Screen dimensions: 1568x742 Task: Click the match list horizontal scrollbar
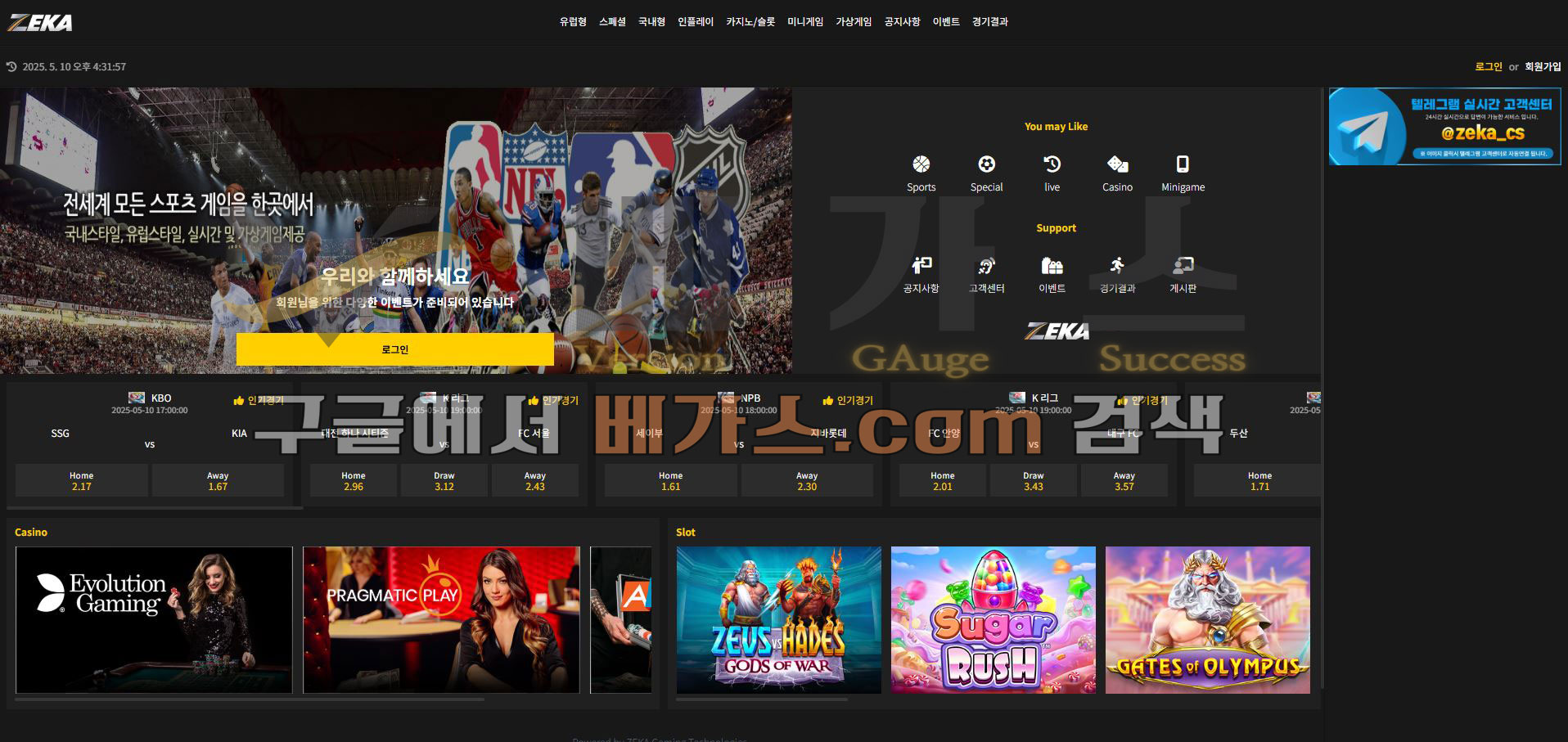pyautogui.click(x=155, y=508)
